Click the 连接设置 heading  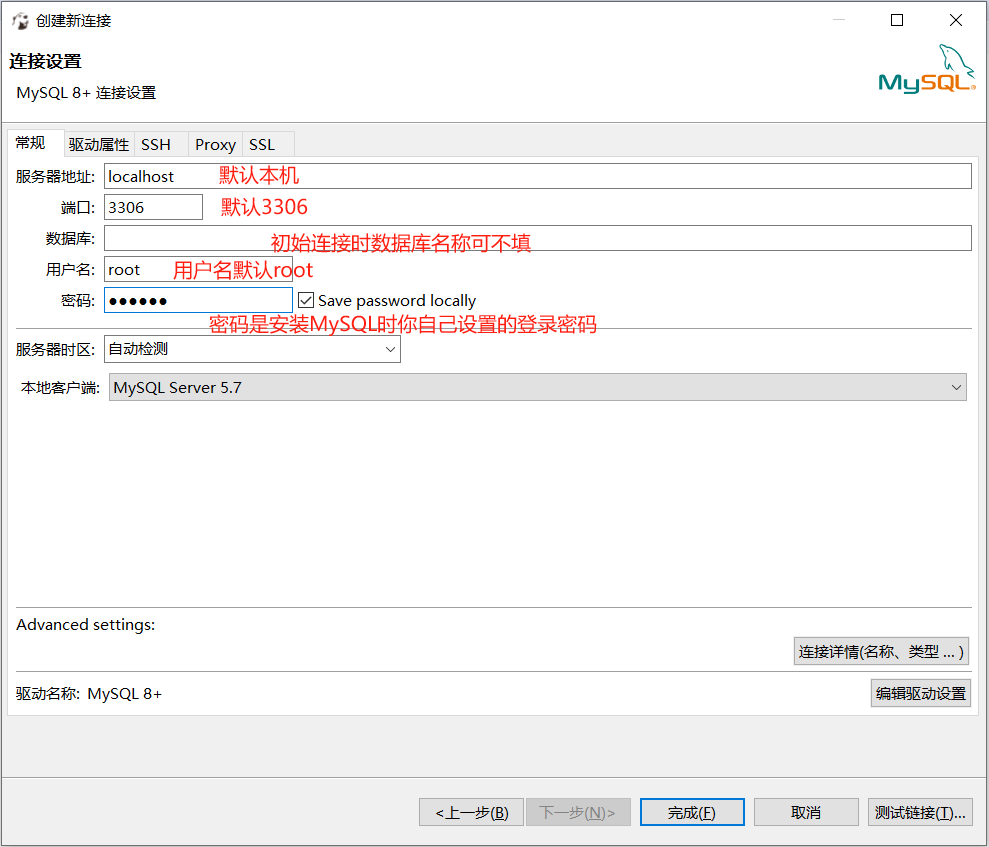[45, 61]
